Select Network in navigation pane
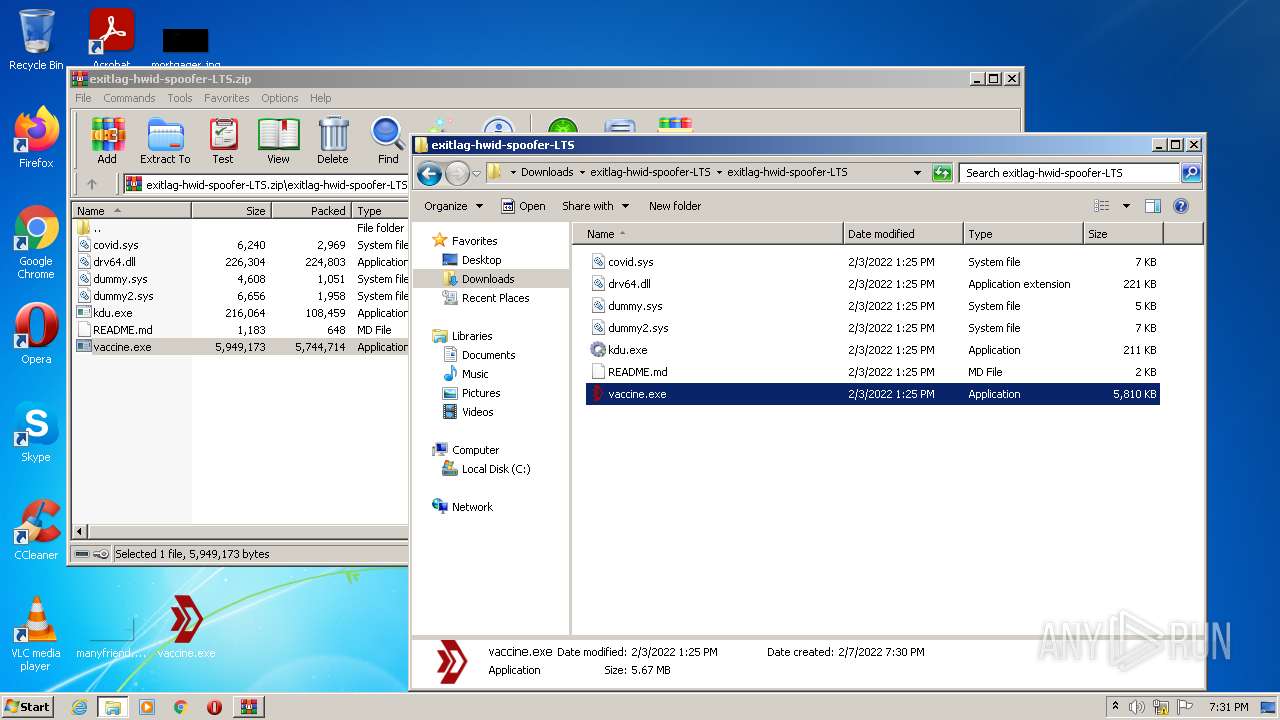The width and height of the screenshot is (1280, 720). pos(472,507)
